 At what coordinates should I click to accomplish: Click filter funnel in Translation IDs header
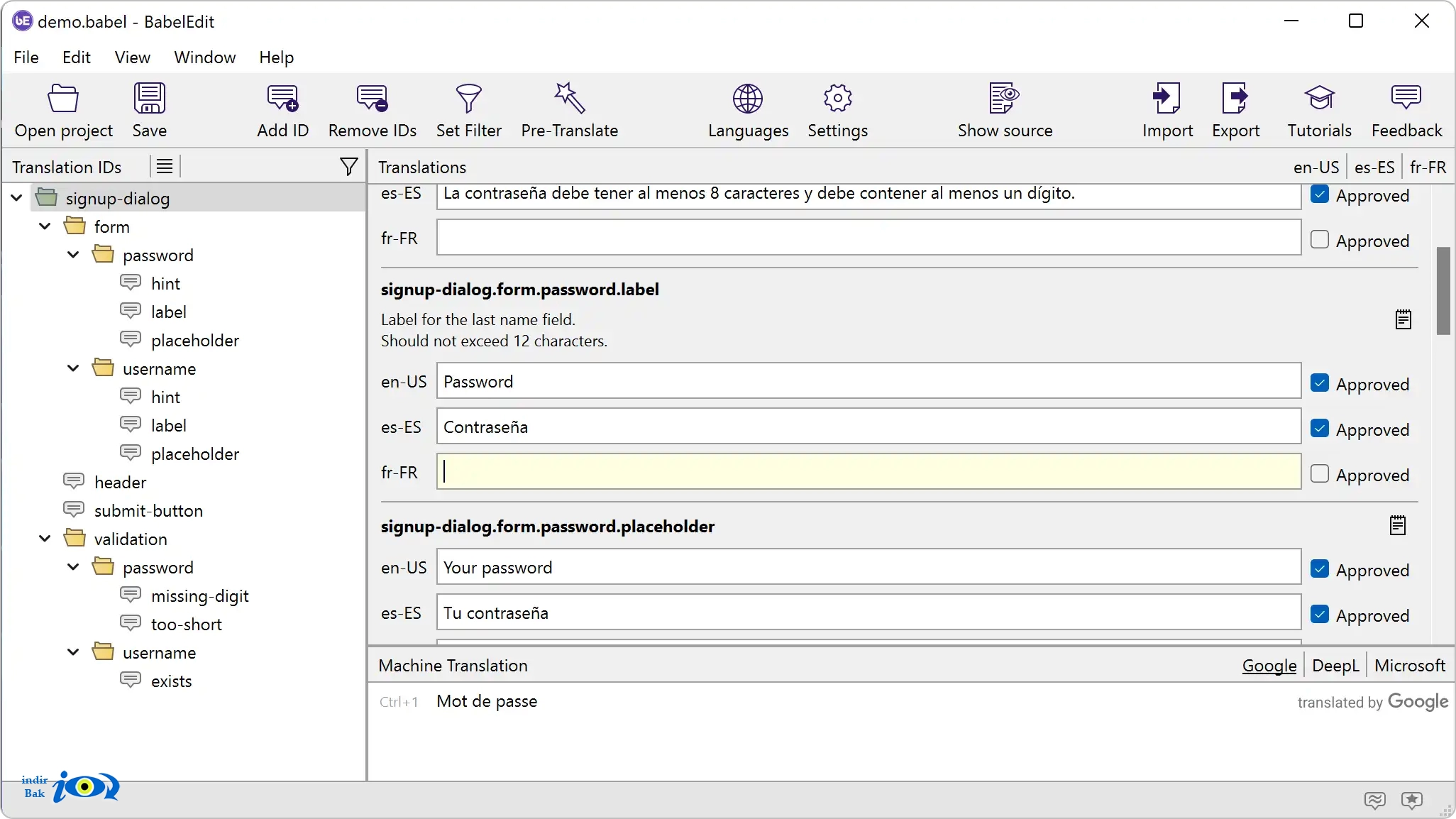click(348, 167)
